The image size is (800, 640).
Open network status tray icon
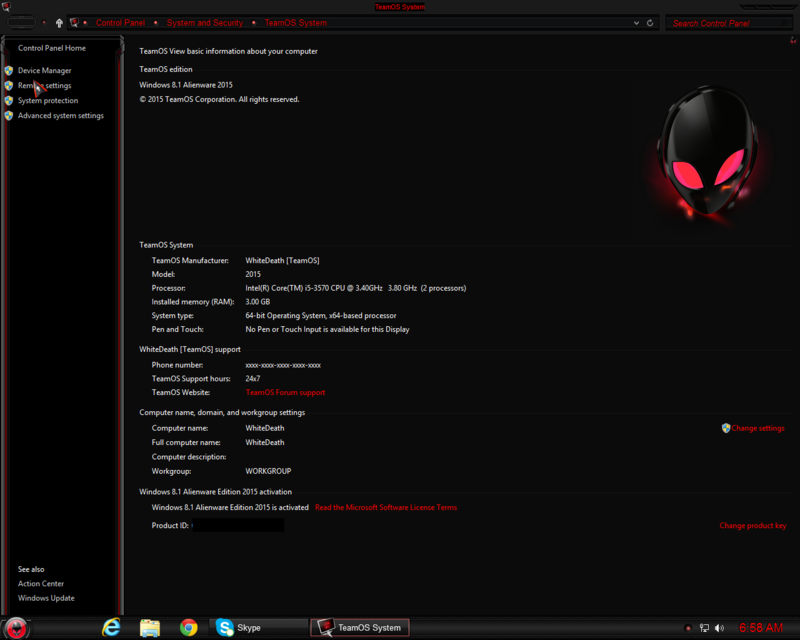[704, 628]
